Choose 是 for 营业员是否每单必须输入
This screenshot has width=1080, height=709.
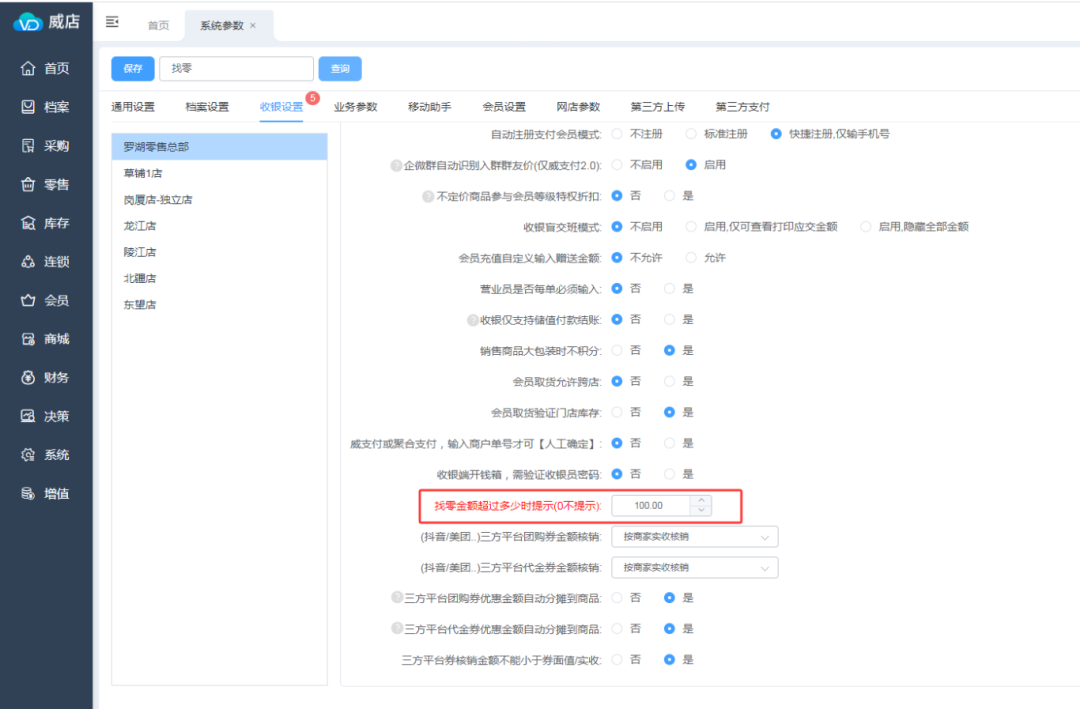tap(670, 289)
